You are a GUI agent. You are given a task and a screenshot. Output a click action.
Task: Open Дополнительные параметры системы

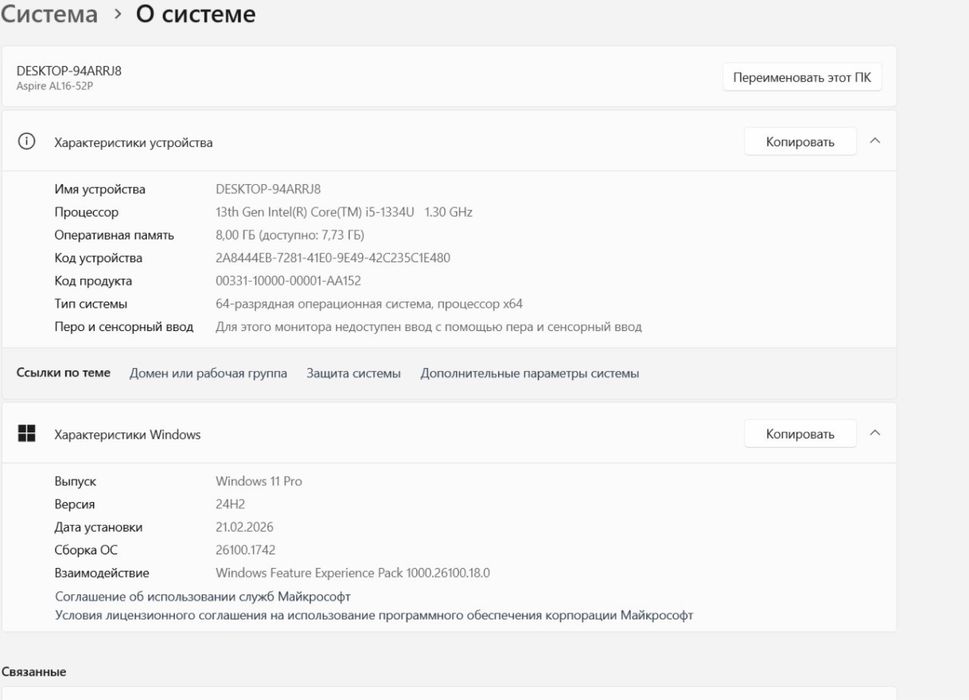530,373
